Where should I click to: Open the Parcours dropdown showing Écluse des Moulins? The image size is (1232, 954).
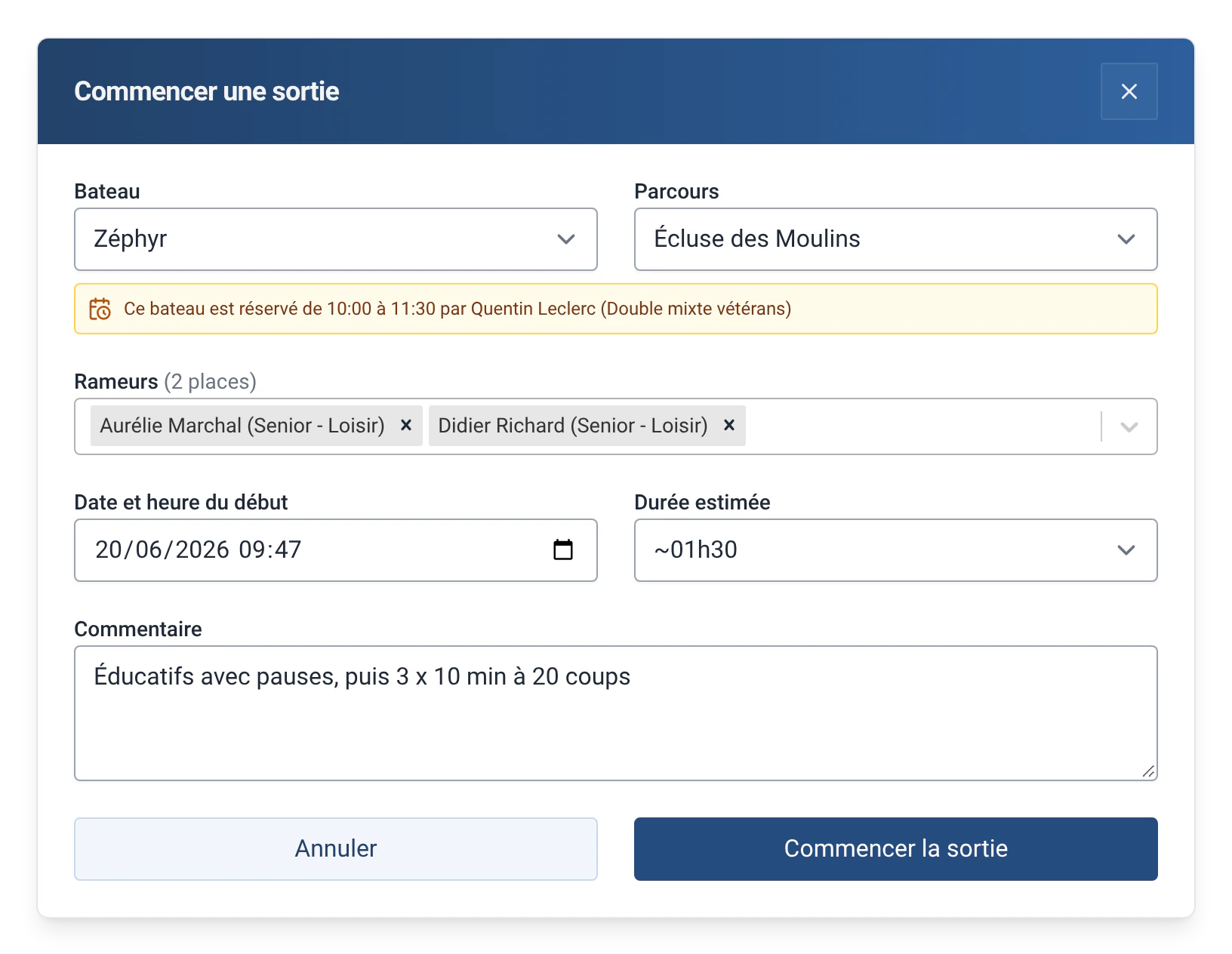tap(896, 239)
